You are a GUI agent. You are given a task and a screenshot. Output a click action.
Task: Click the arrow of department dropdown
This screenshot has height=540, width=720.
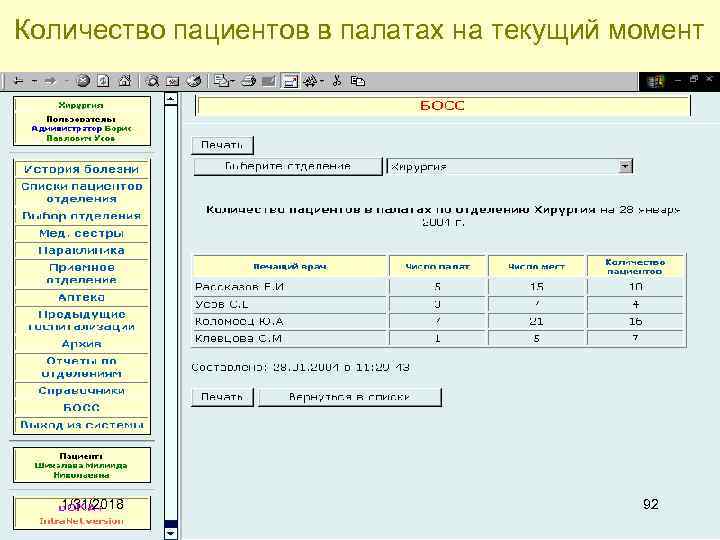pos(625,166)
